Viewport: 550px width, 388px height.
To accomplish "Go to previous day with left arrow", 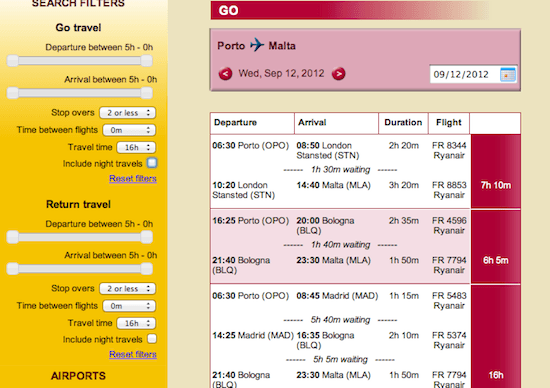I will click(x=225, y=74).
